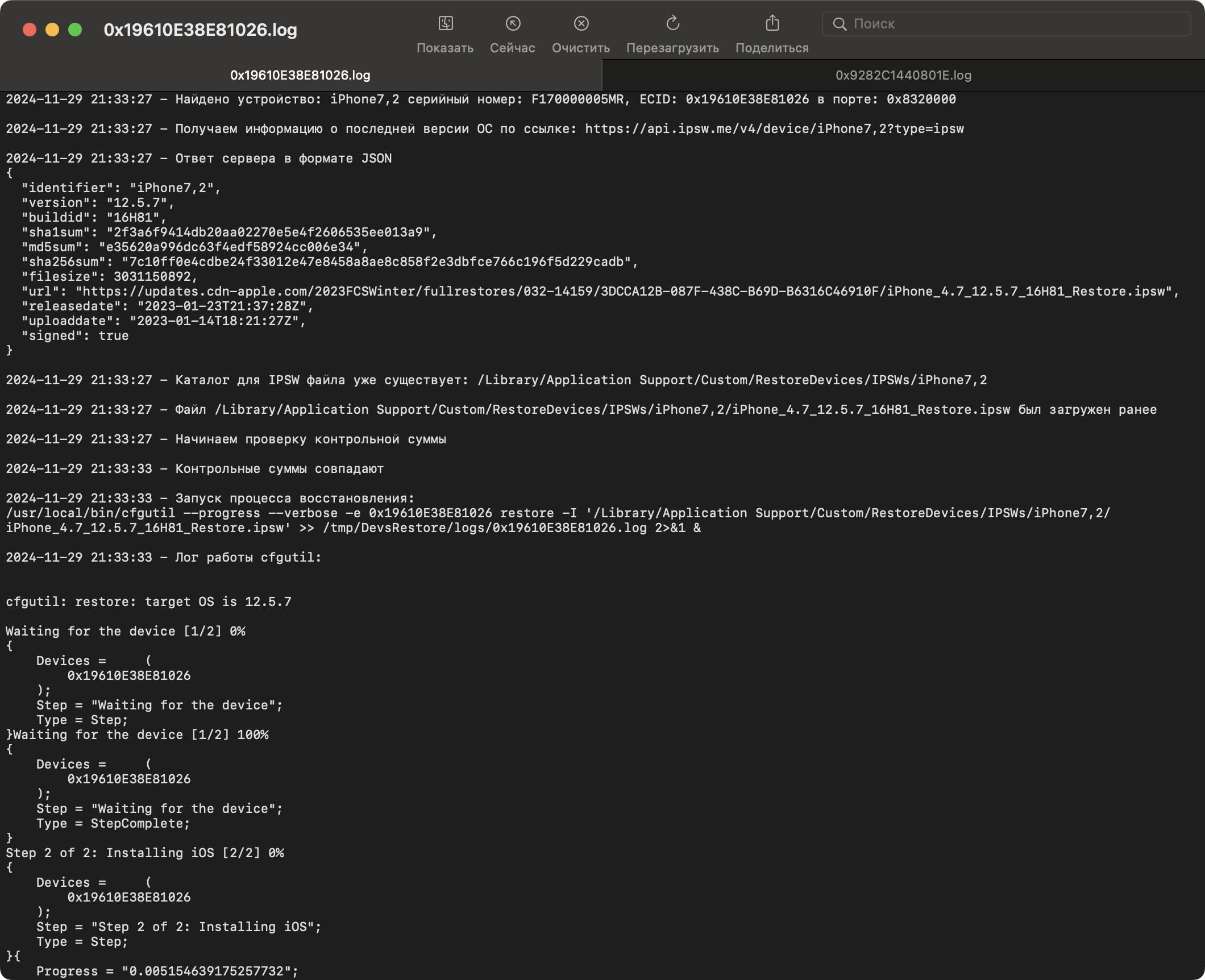Click the Сейчас toolbar label

[513, 48]
